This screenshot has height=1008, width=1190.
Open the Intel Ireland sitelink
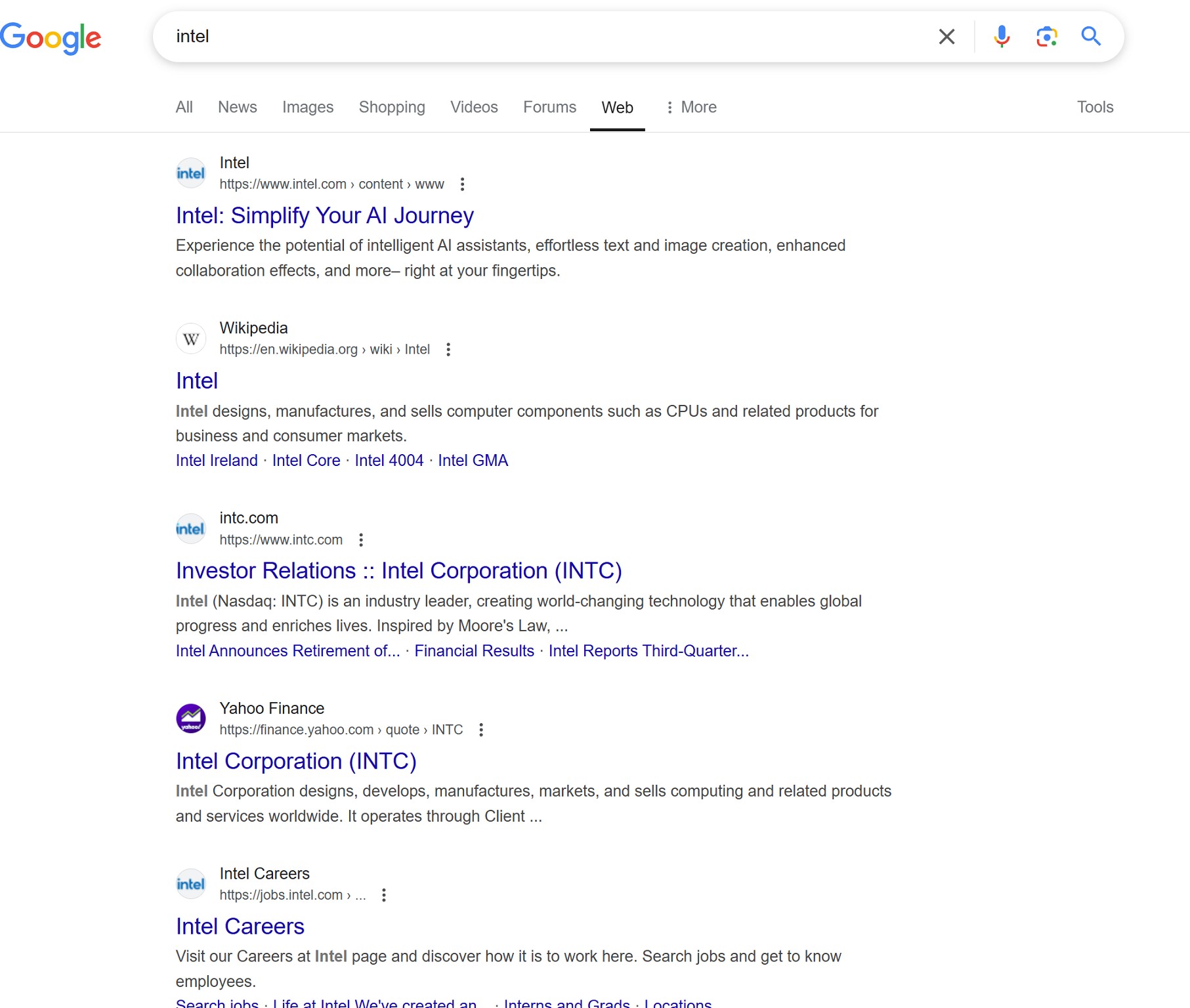[x=217, y=461]
